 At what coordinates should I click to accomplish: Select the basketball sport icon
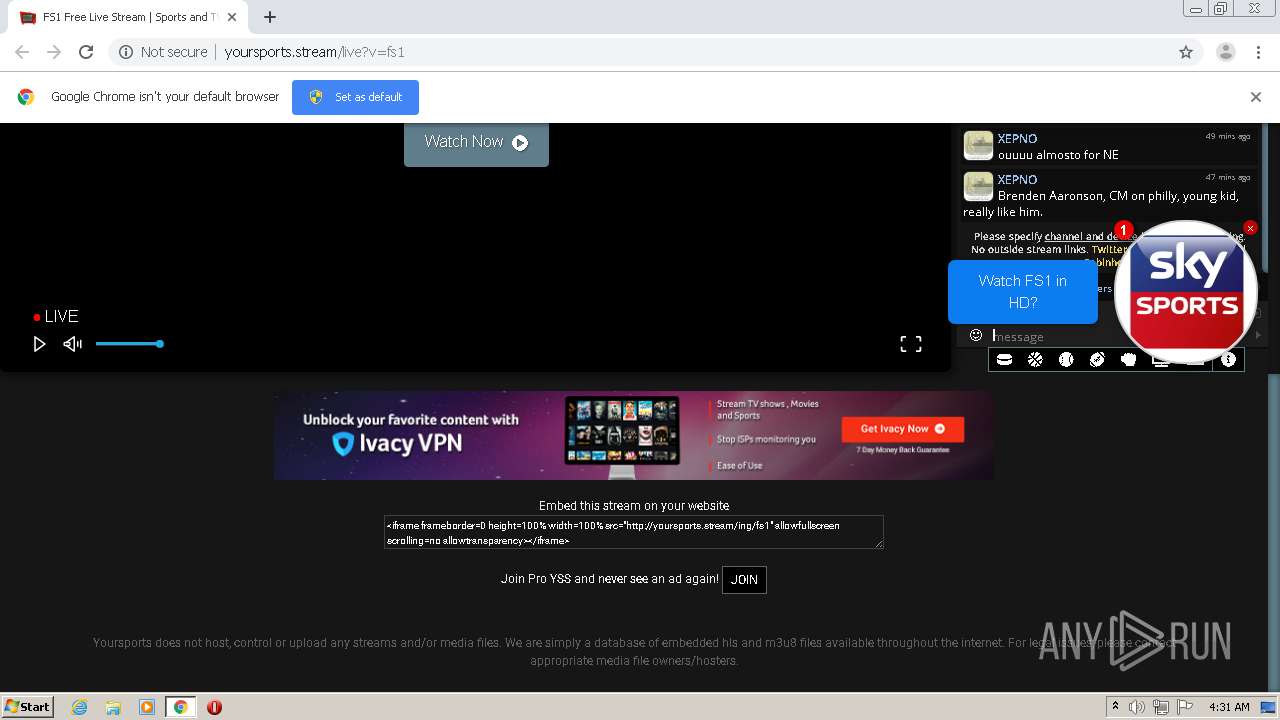pos(1035,360)
